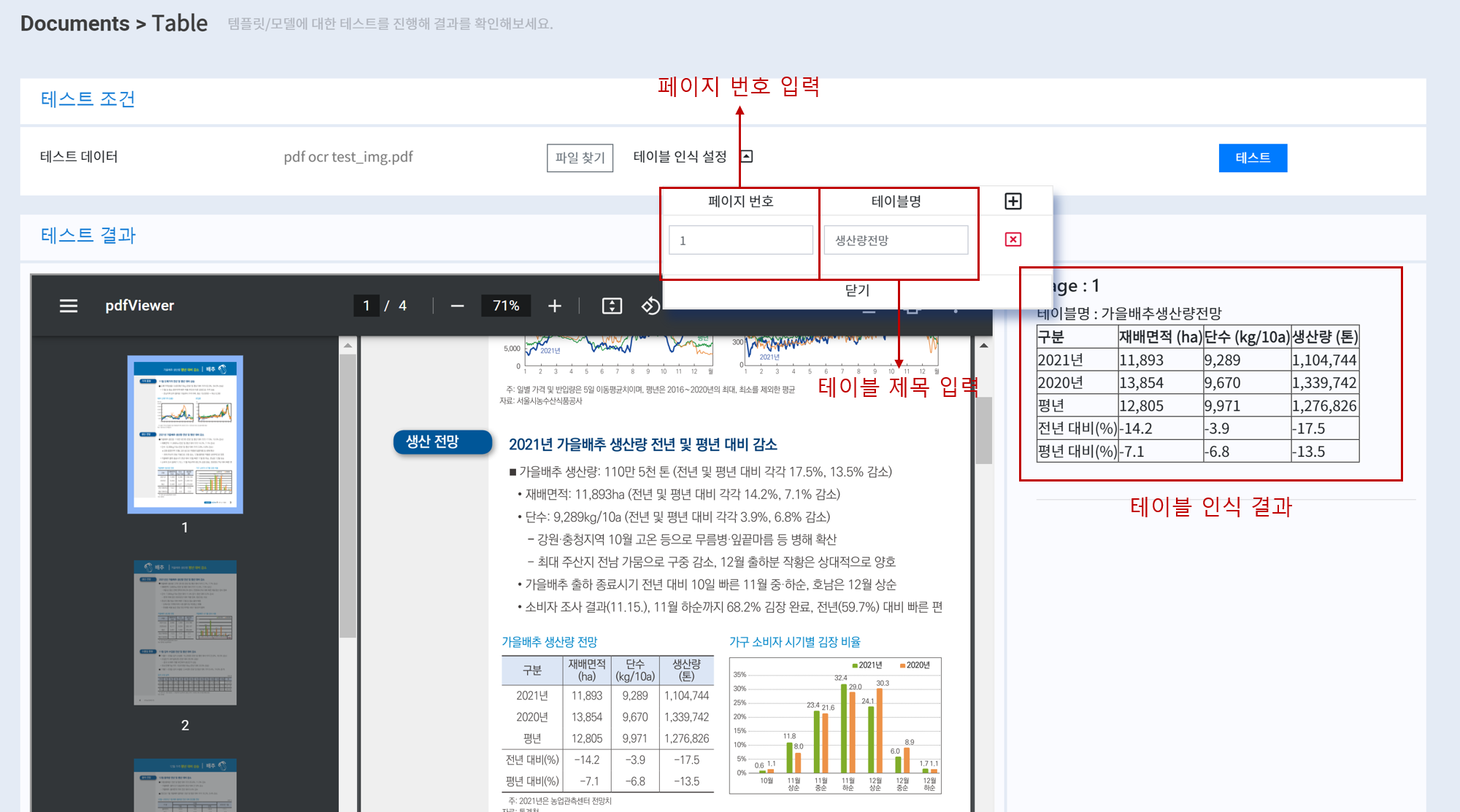
Task: Click the 파일 찾기 button
Action: 580,158
